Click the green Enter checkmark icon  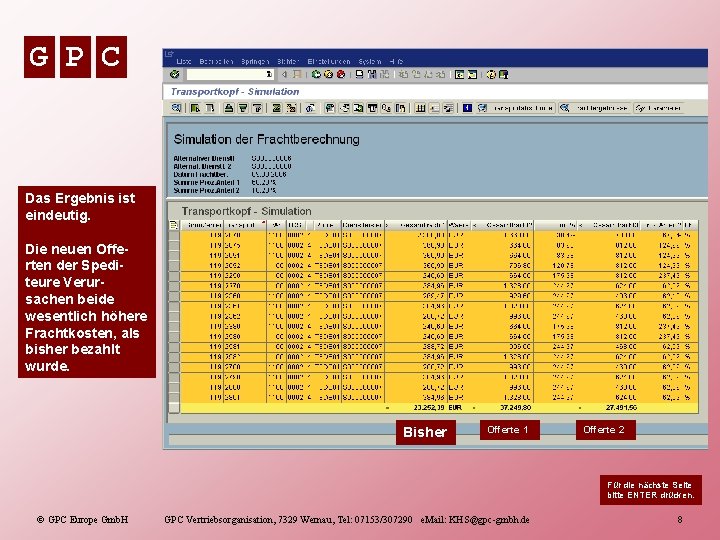coord(174,74)
